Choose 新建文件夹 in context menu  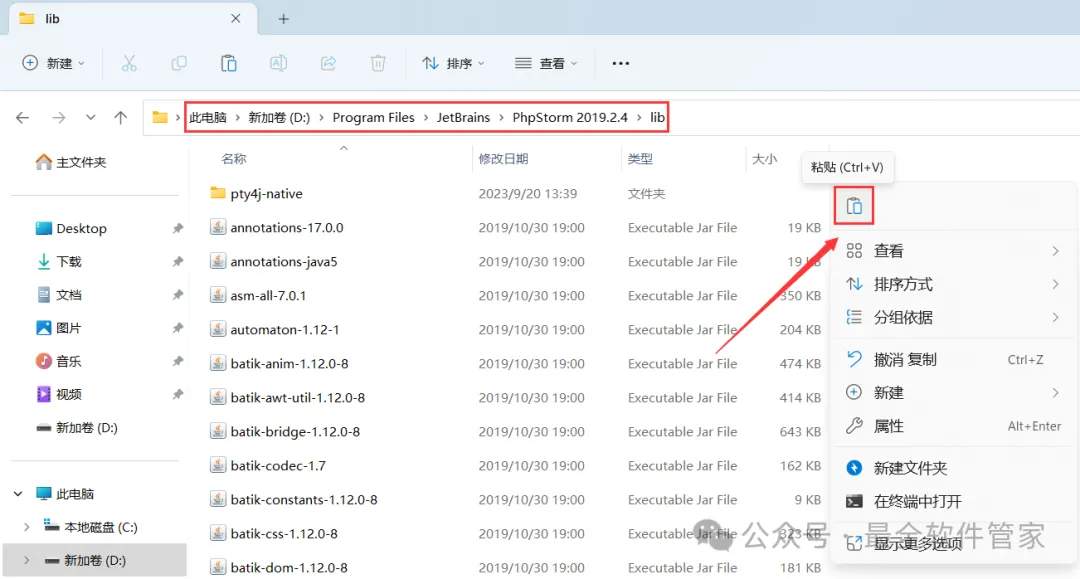954,468
